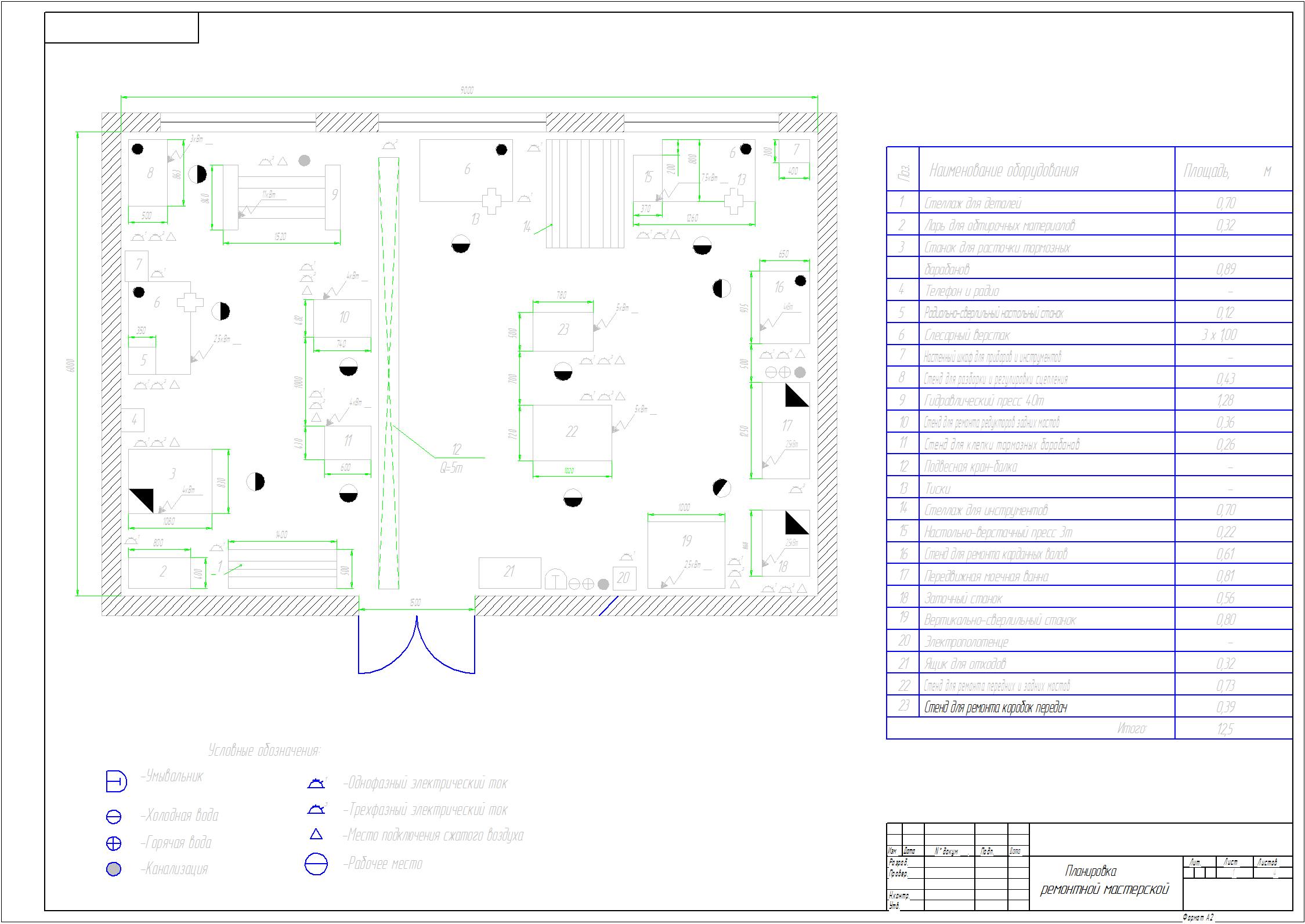Click the Заточный станок row
Screen dimensions: 1305x924
(1089, 598)
